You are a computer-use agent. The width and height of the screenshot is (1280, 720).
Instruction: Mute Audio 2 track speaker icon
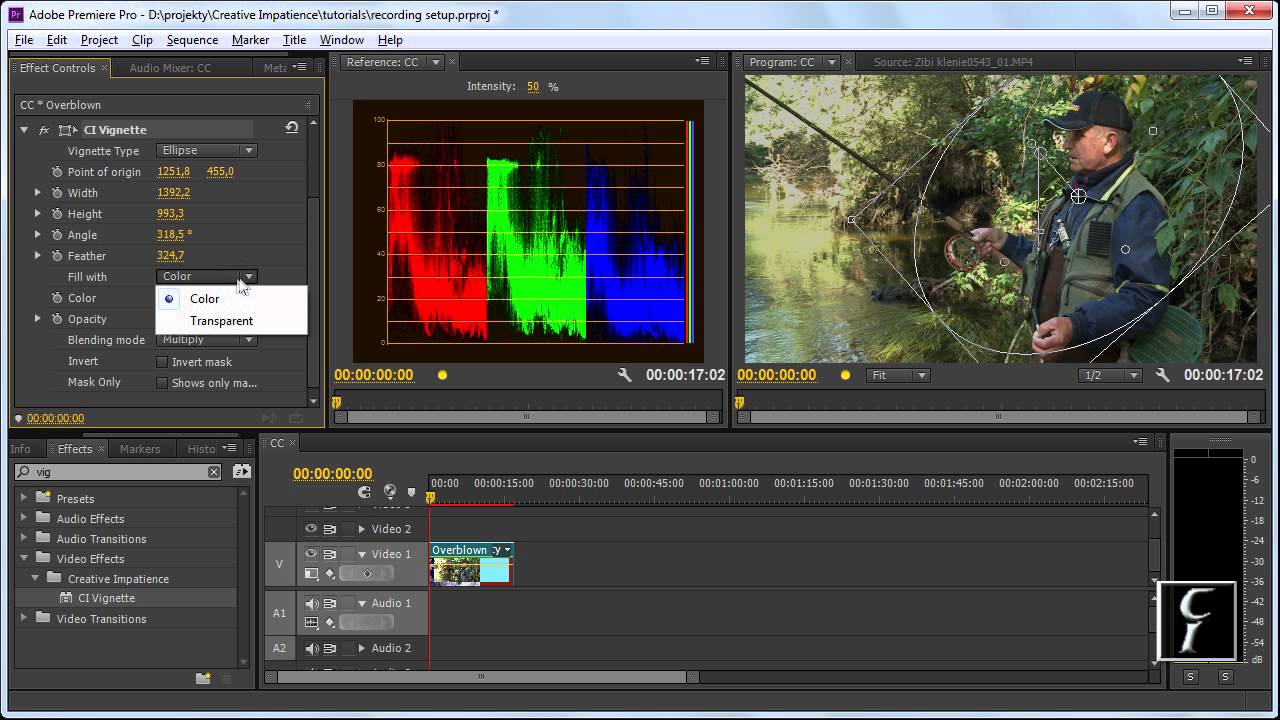(x=311, y=648)
